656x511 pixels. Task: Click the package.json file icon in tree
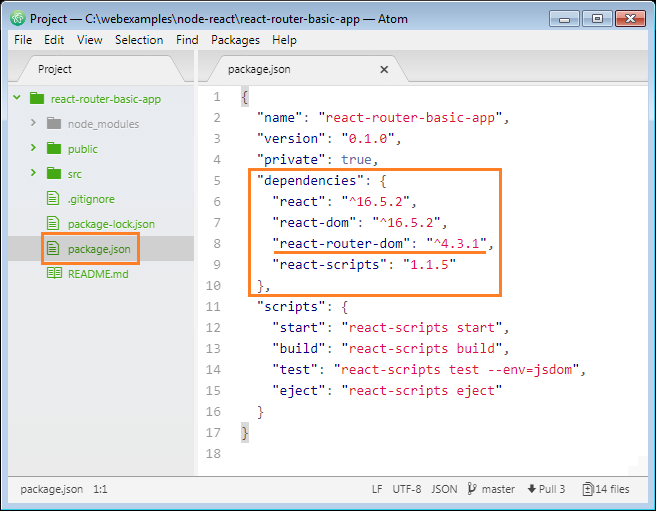pyautogui.click(x=53, y=249)
